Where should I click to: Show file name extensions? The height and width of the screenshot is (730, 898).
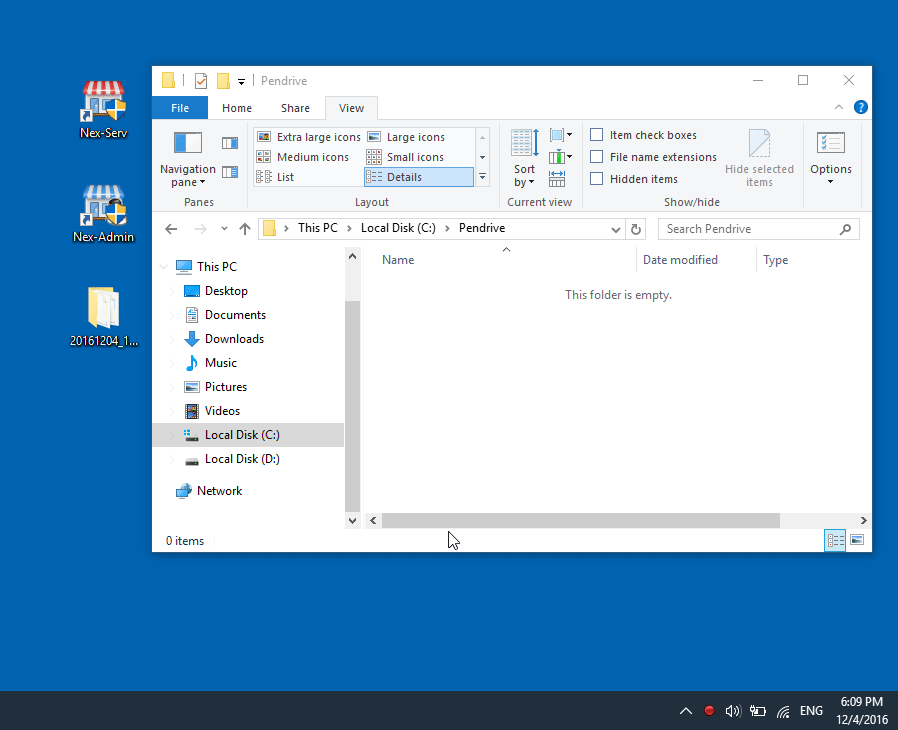(x=598, y=157)
